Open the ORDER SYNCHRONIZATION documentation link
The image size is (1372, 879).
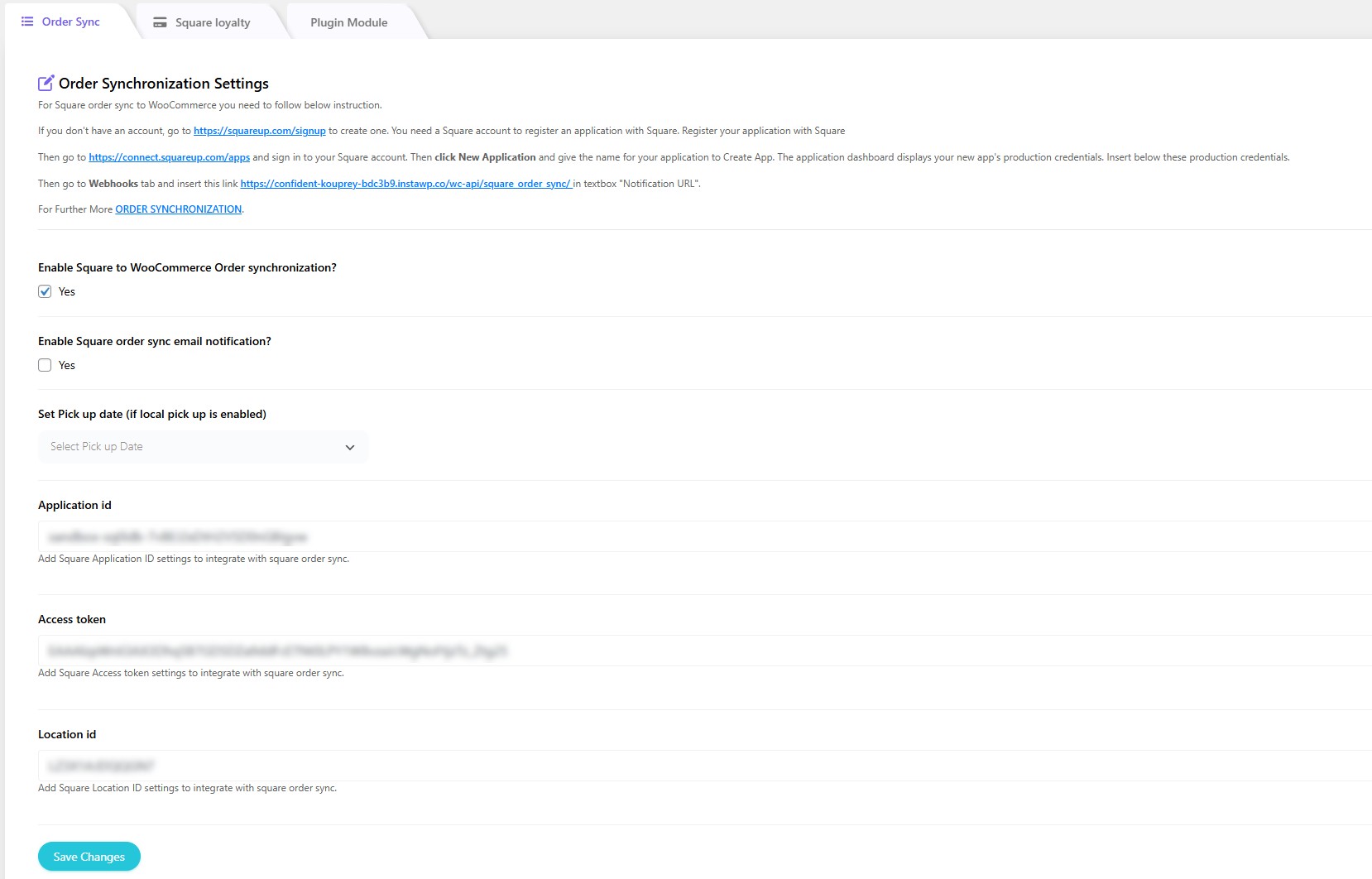click(178, 209)
